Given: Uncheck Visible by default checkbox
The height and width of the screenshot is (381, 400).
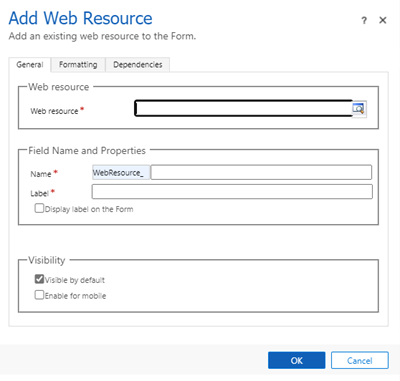Looking at the screenshot, I should tap(39, 279).
